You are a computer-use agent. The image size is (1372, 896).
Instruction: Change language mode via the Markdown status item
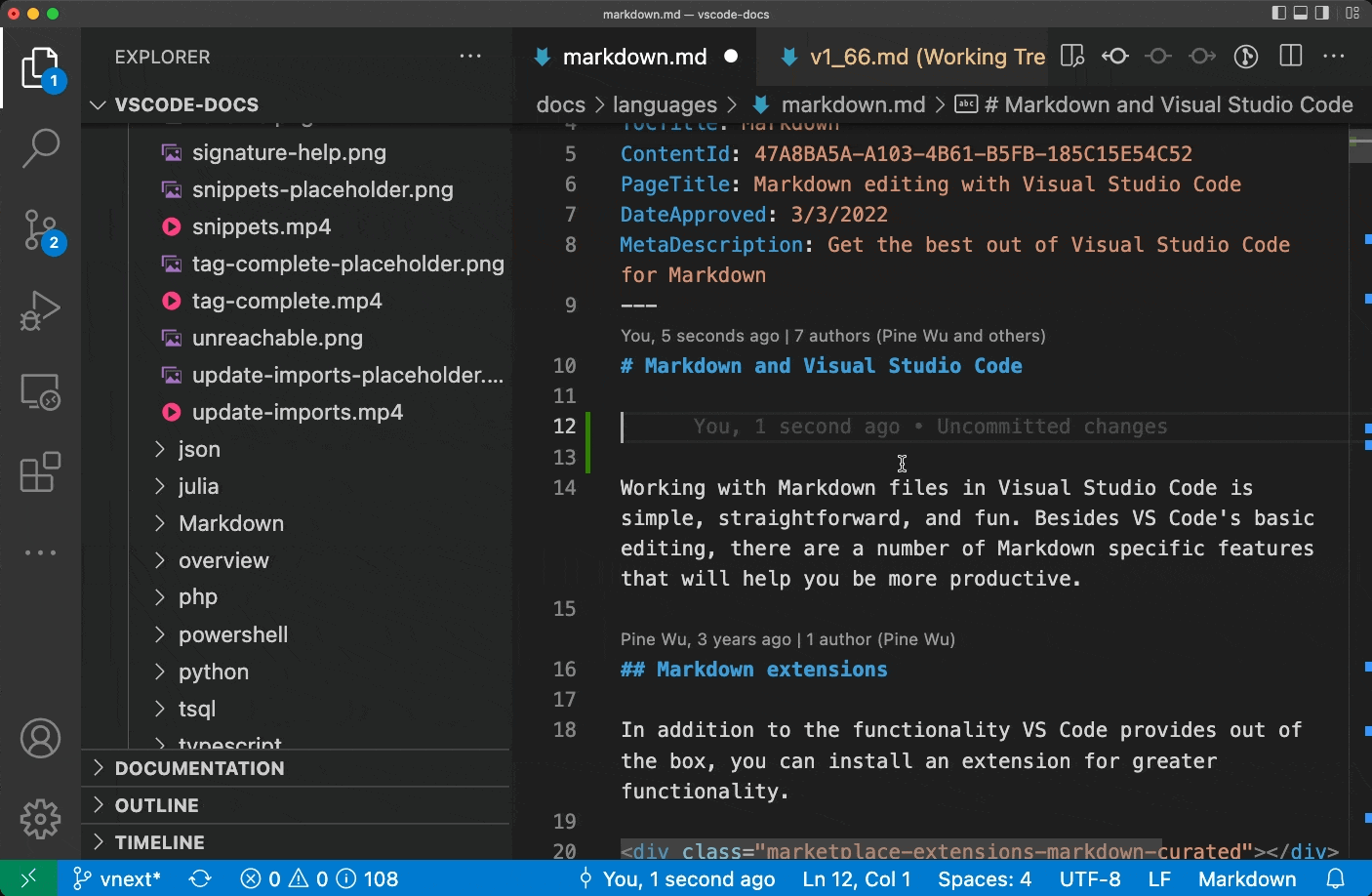tap(1247, 878)
